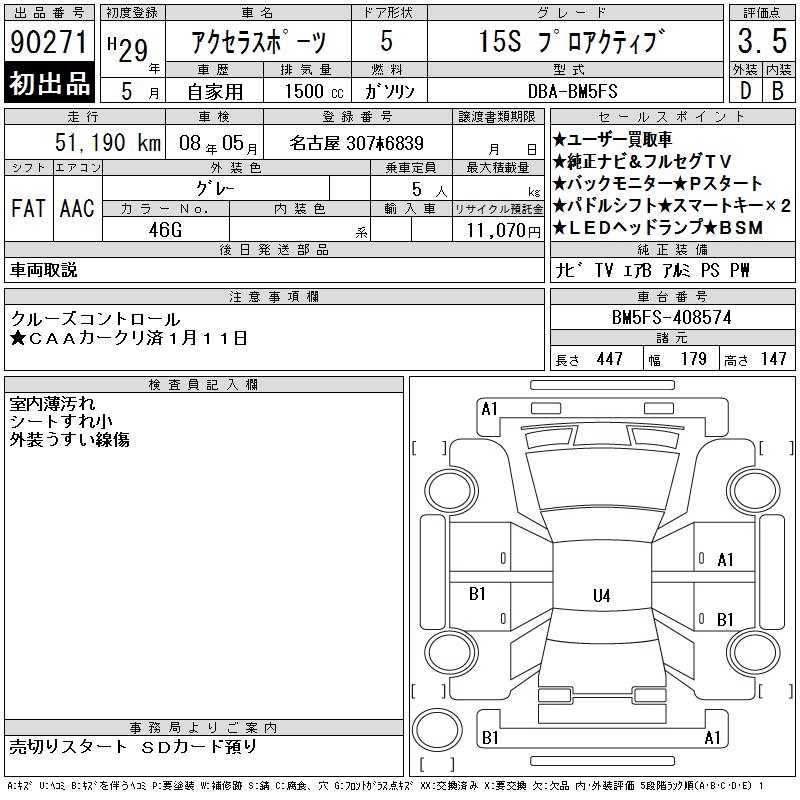Click registration number 名古屋 307ホ6839
800x800 pixels.
[357, 143]
